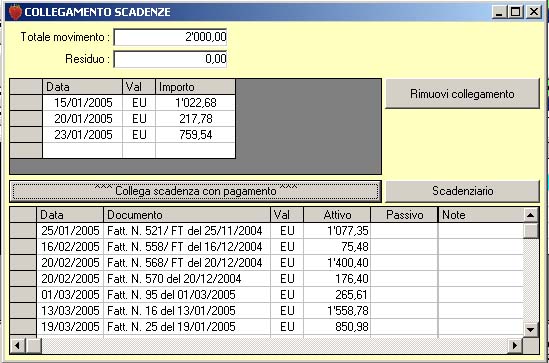Select the 217,78 importo cell
Image resolution: width=549 pixels, height=363 pixels.
coord(195,119)
